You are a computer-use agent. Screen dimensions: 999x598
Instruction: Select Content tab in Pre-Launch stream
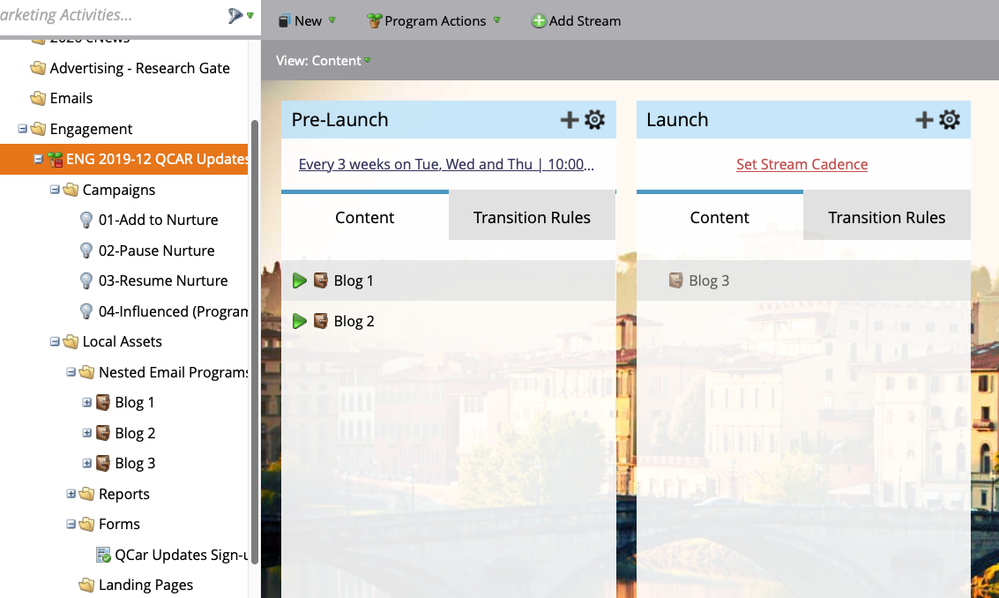(x=364, y=217)
